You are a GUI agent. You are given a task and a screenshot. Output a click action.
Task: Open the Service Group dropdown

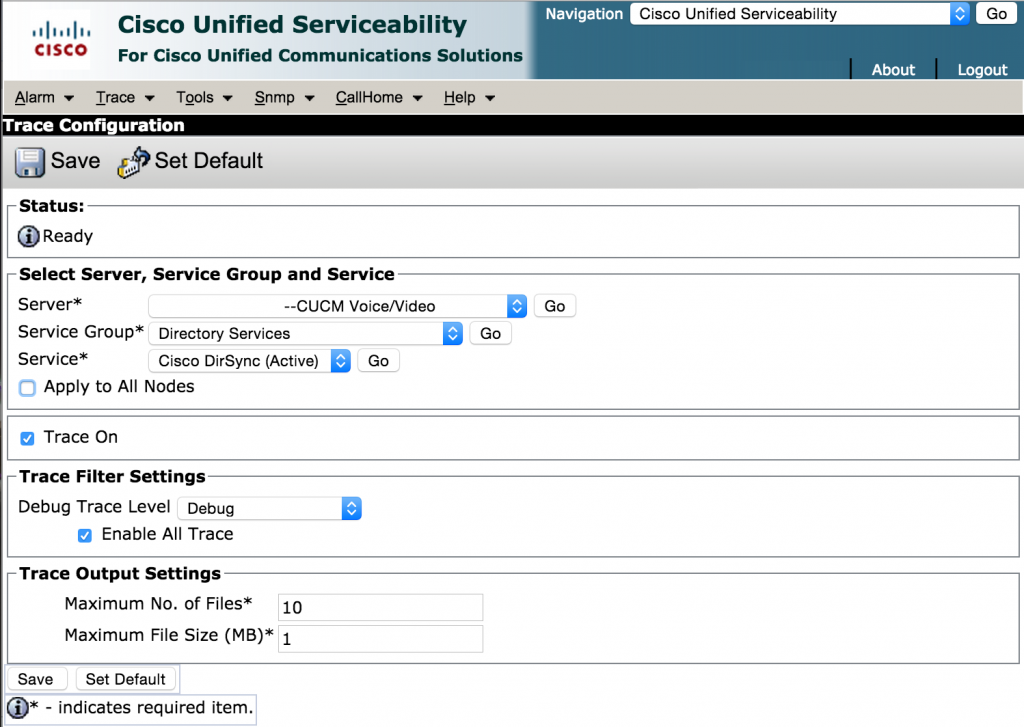(x=306, y=333)
